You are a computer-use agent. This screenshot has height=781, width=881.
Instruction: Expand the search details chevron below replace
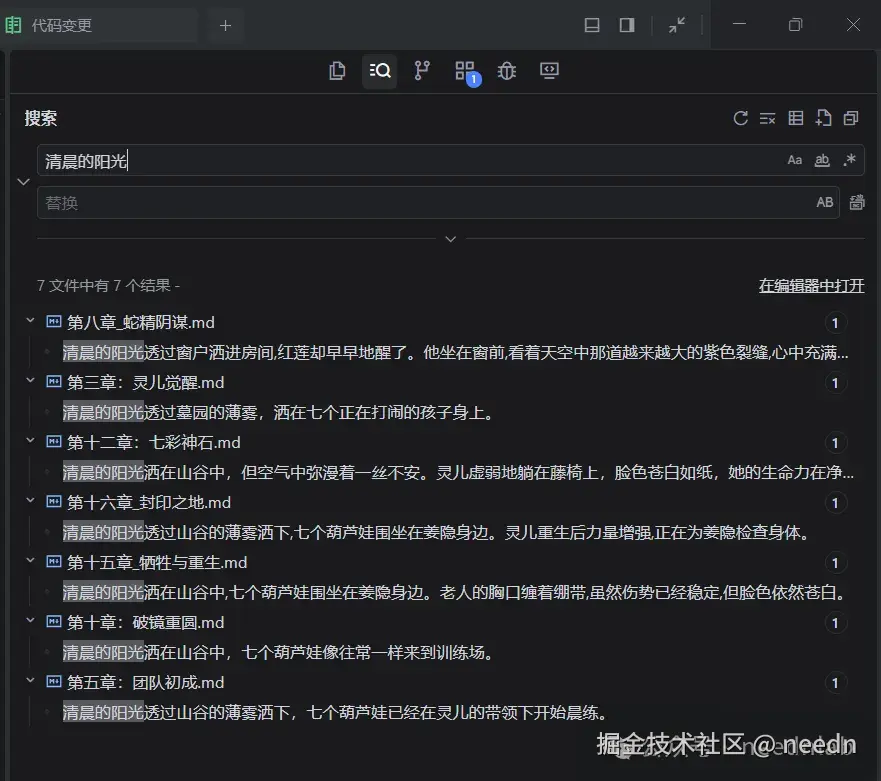(x=450, y=239)
